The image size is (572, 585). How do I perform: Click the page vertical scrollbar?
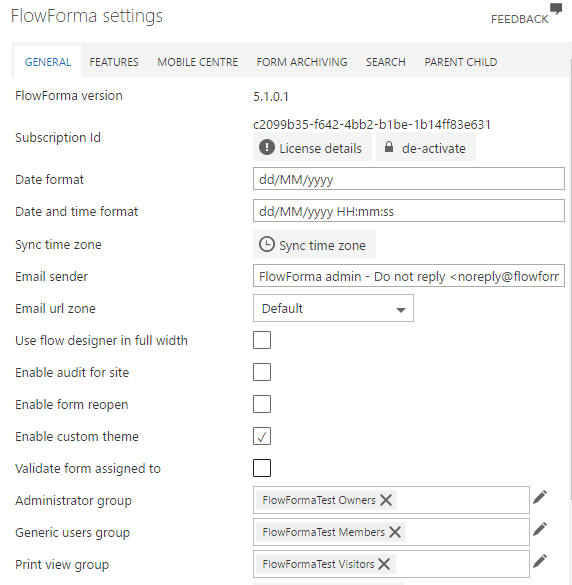570,280
